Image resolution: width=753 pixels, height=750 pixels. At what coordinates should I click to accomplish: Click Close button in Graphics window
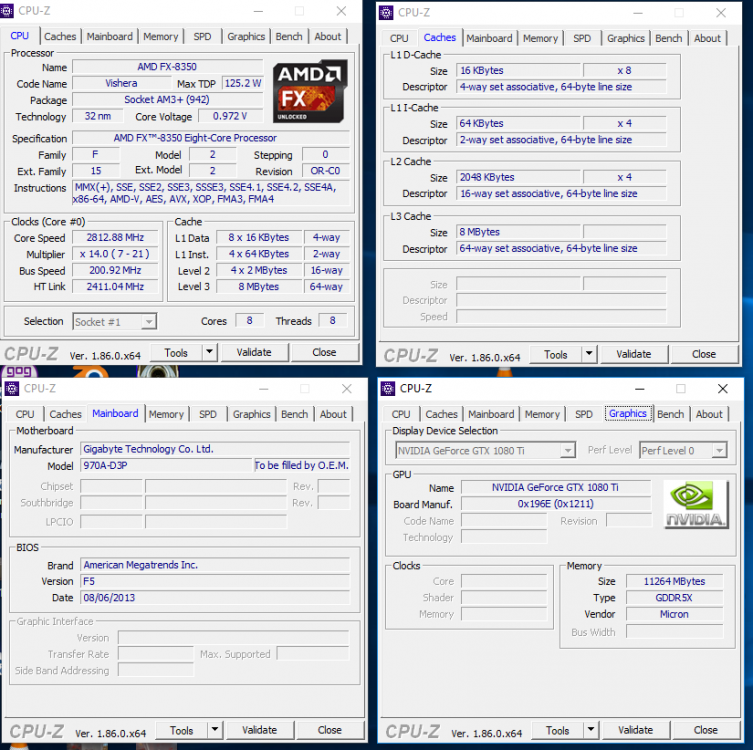(705, 730)
